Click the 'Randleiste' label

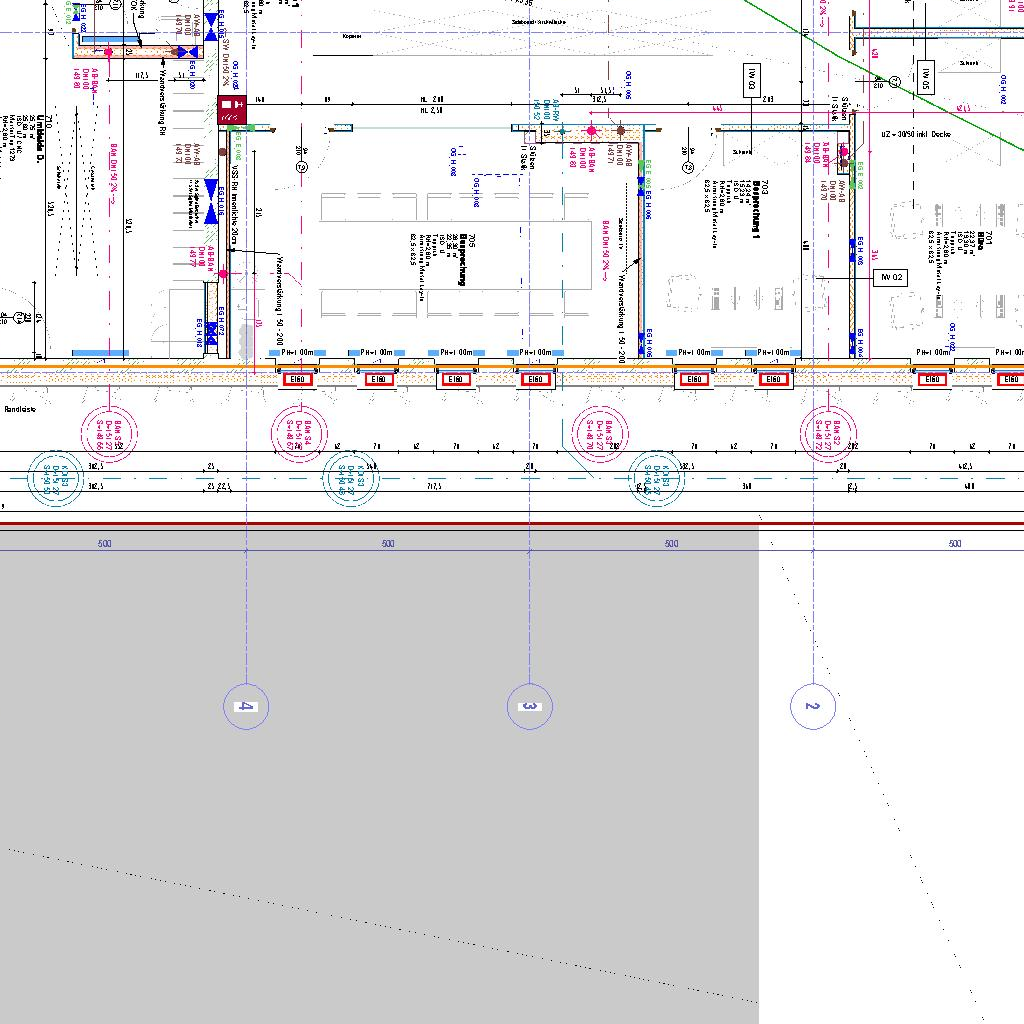(20, 409)
